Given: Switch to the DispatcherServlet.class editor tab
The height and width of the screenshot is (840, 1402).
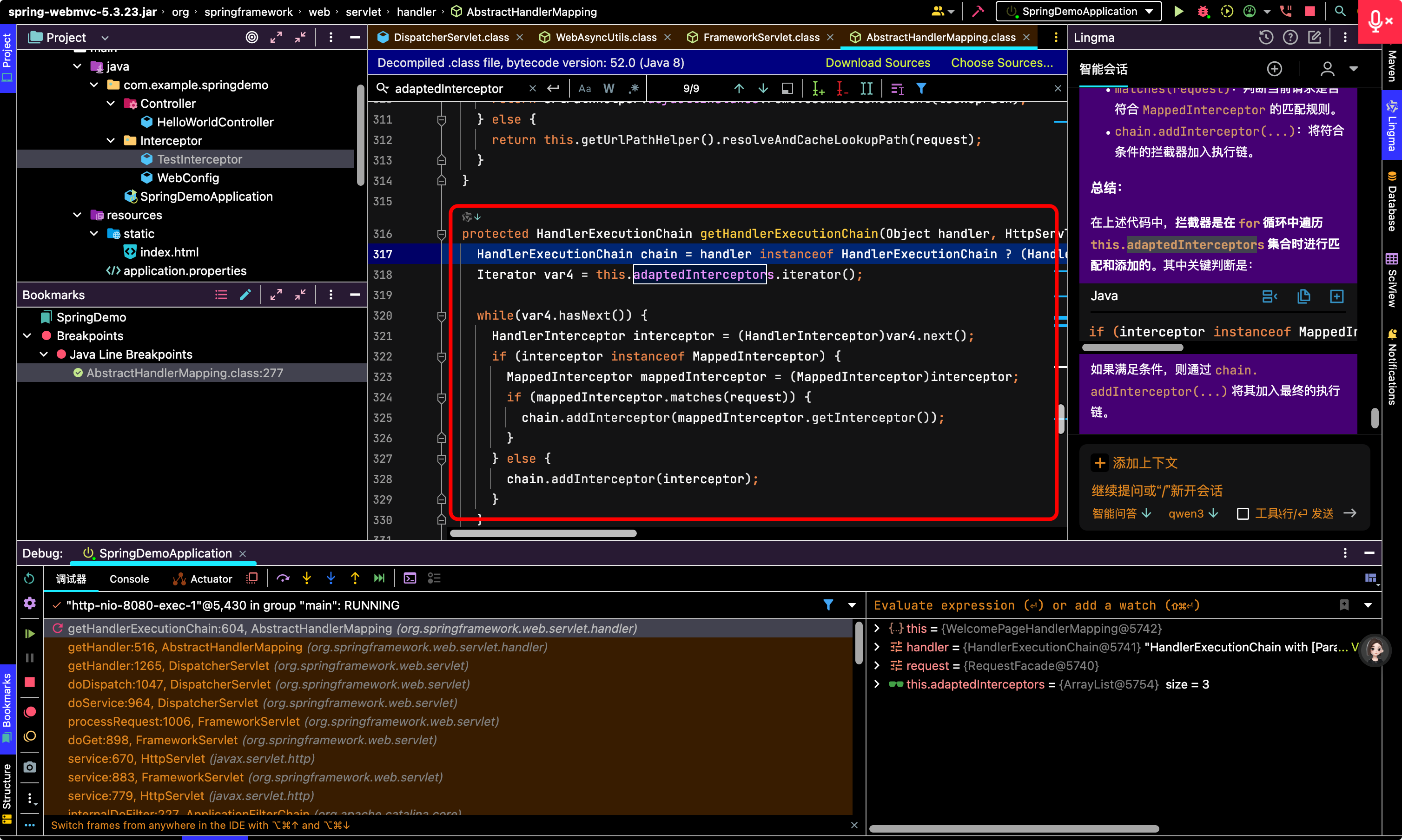Looking at the screenshot, I should point(451,37).
